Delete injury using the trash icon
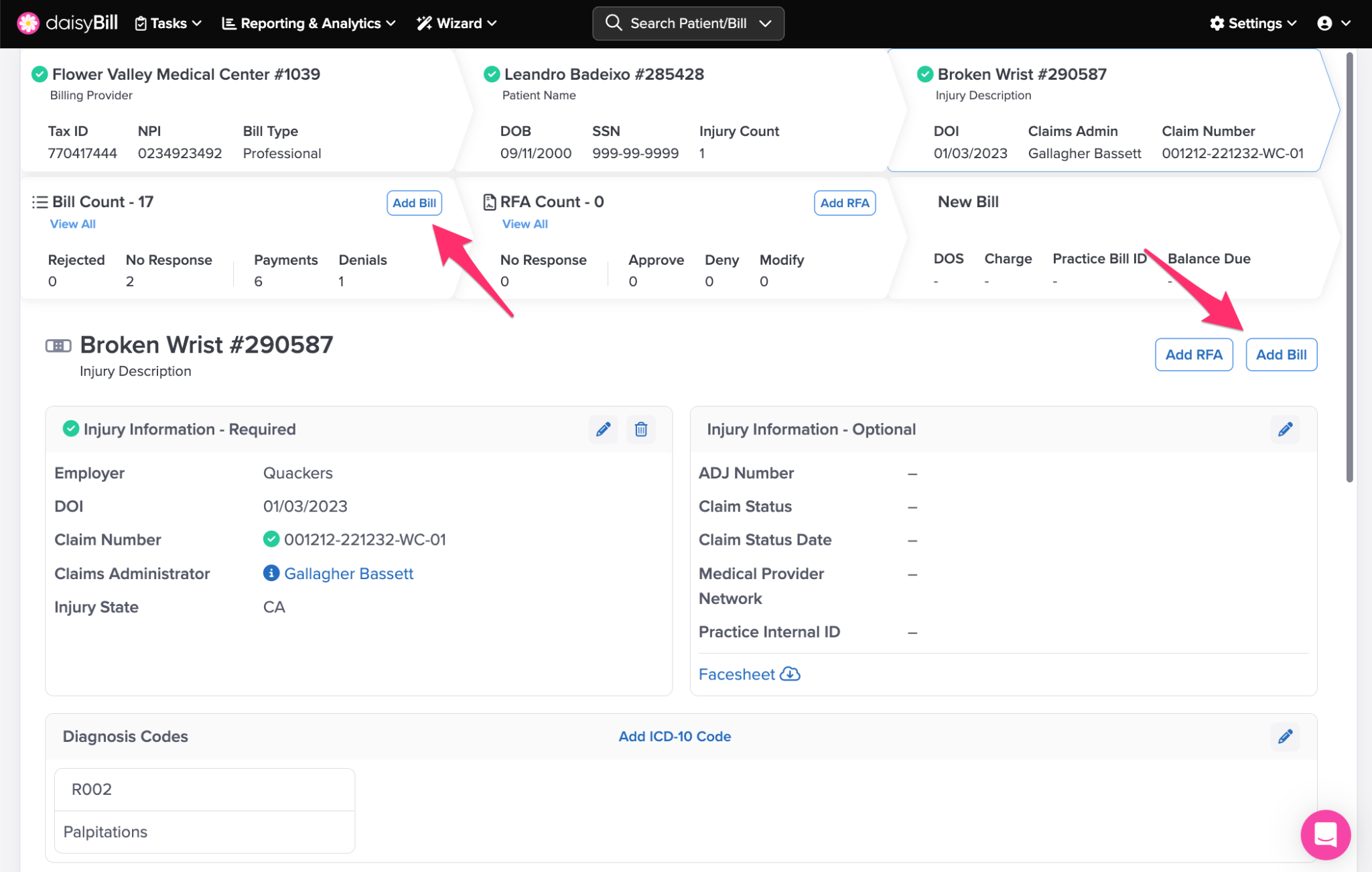 click(640, 429)
